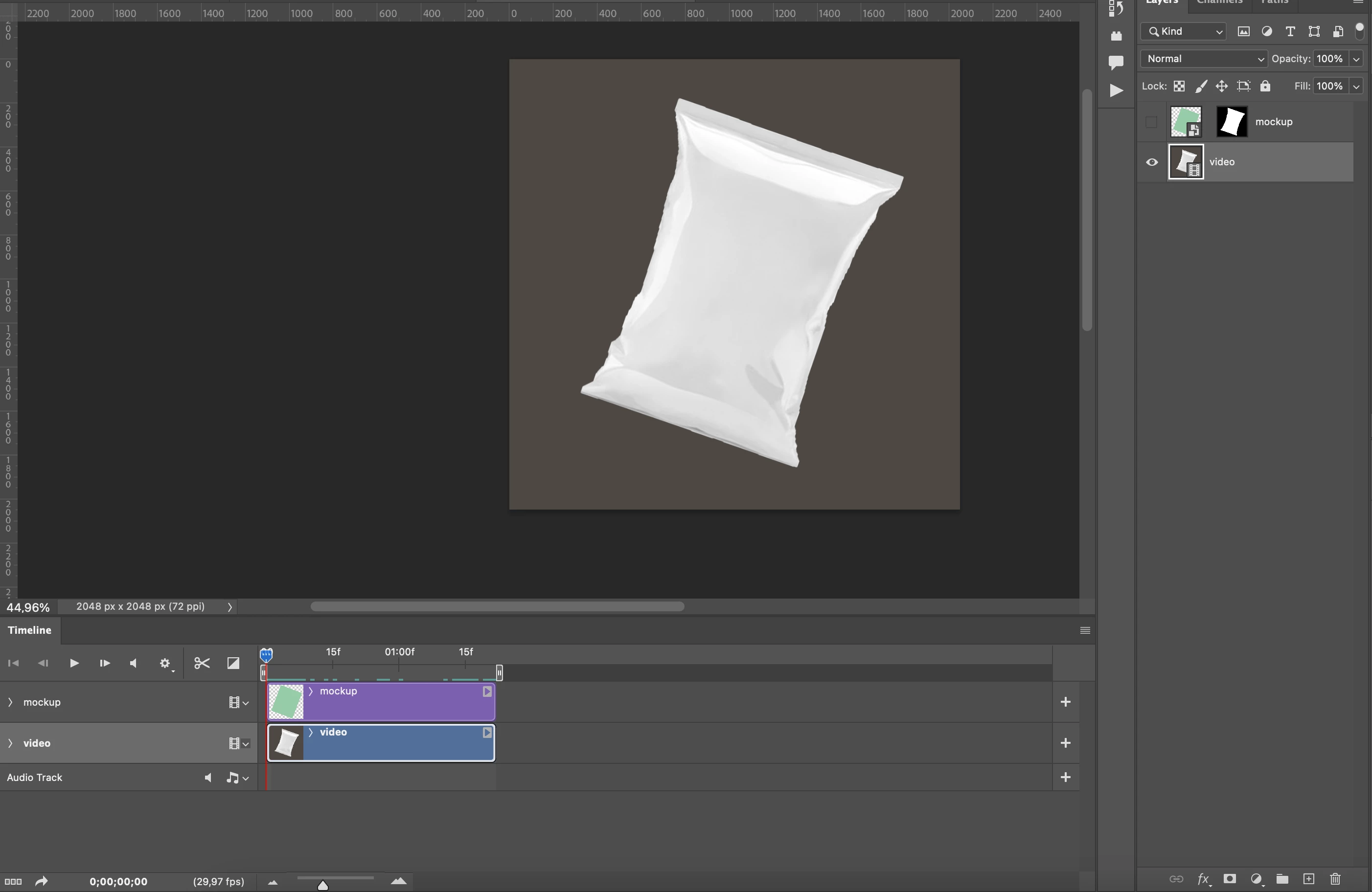Click the transition icon in Timeline
1372x892 pixels.
233,663
